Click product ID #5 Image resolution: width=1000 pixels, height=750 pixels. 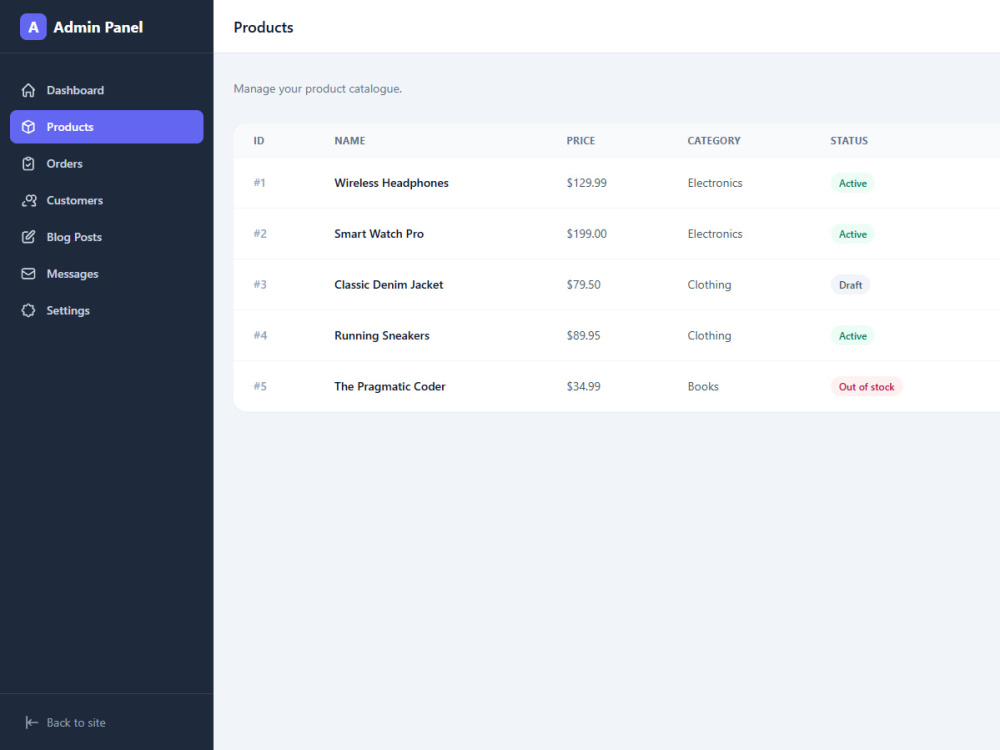[x=260, y=386]
